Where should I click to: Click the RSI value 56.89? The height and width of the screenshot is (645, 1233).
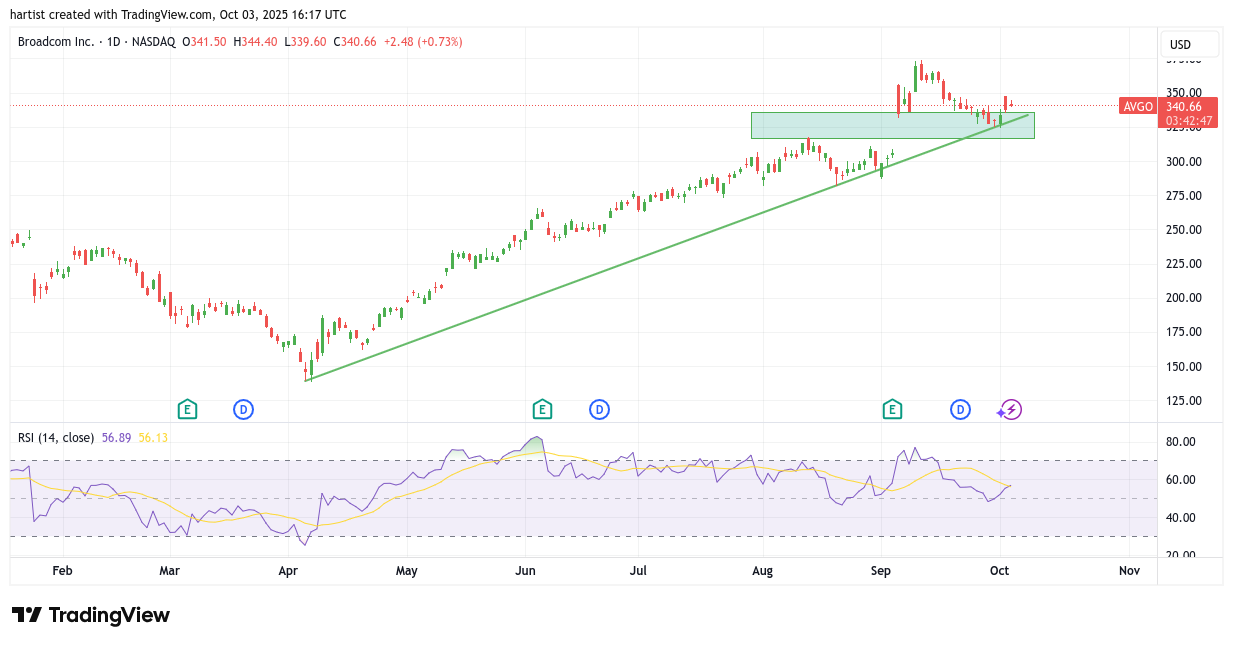pos(117,437)
